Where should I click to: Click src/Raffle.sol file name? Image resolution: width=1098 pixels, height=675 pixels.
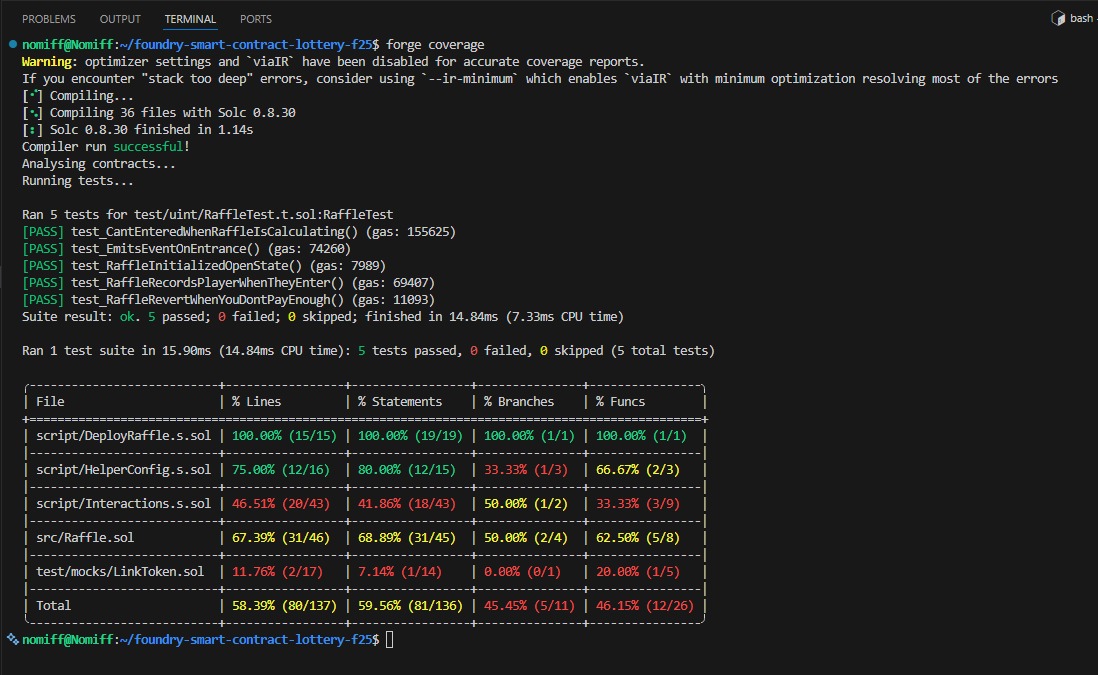point(85,538)
